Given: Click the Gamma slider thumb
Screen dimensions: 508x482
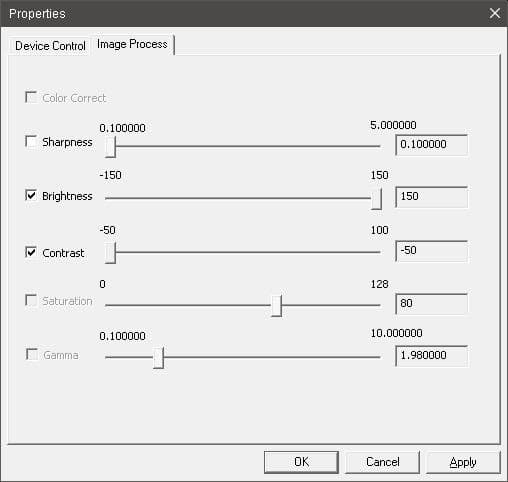Looking at the screenshot, I should click(158, 358).
